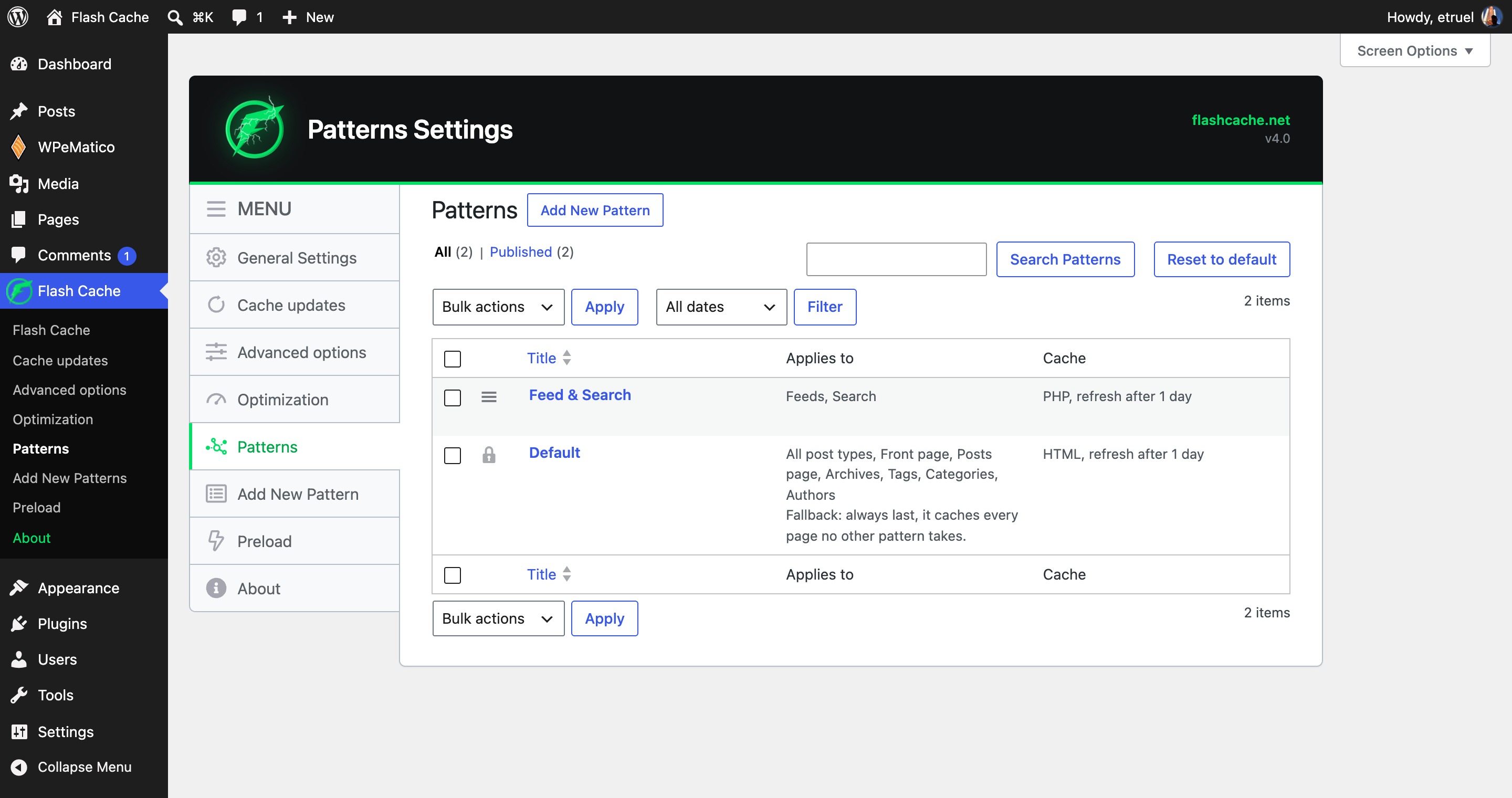This screenshot has height=798, width=1512.
Task: Tick the select-all checkbox in table header
Action: (x=453, y=359)
